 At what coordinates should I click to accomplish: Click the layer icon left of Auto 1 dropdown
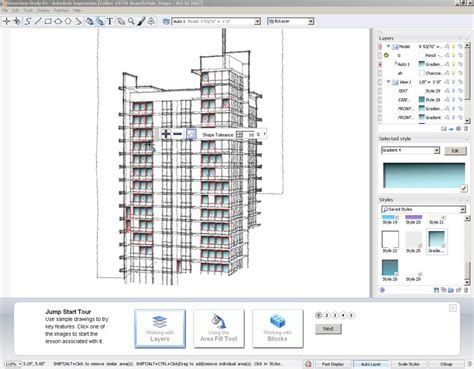166,21
